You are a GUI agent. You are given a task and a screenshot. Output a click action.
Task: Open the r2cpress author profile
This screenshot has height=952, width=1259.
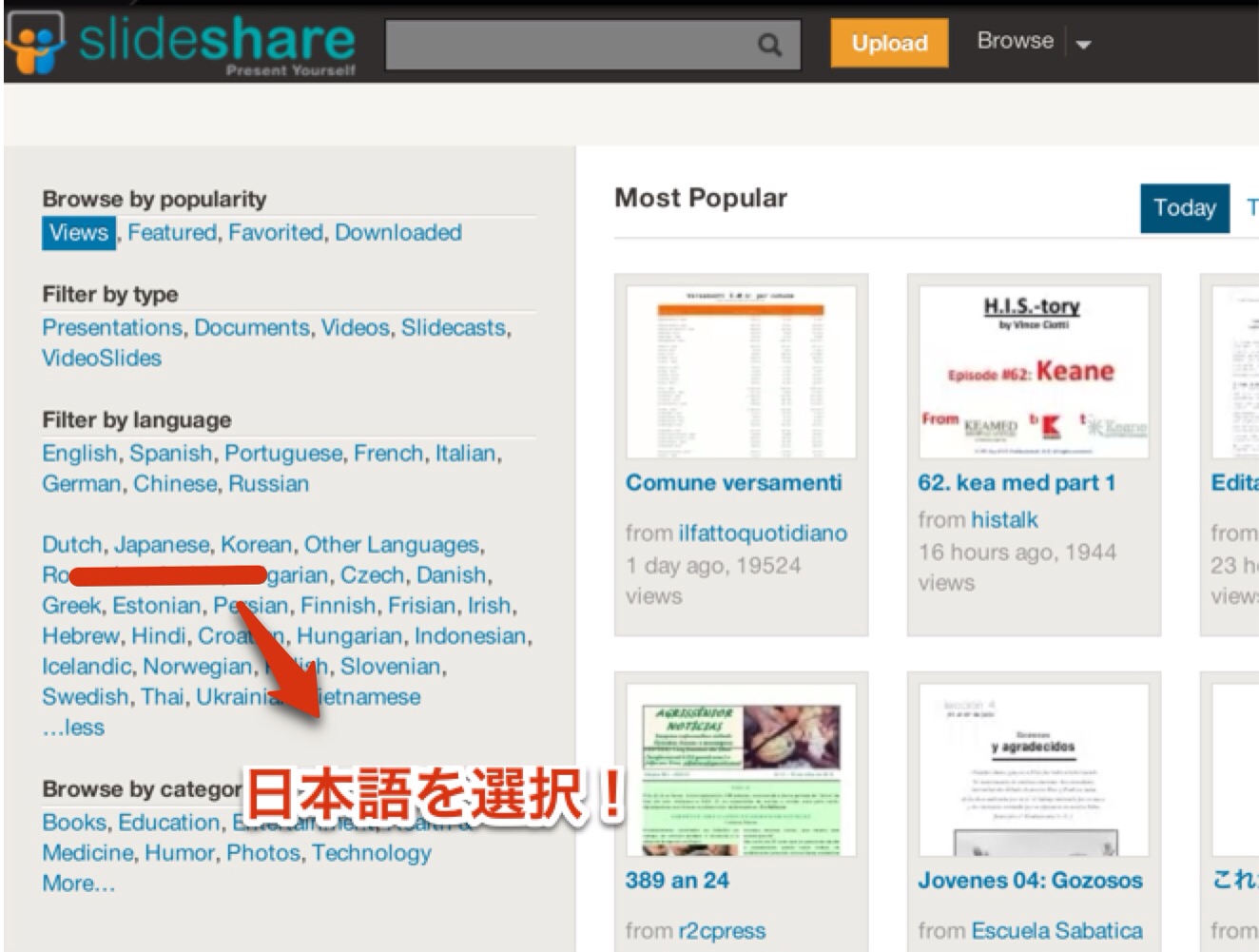tap(722, 930)
